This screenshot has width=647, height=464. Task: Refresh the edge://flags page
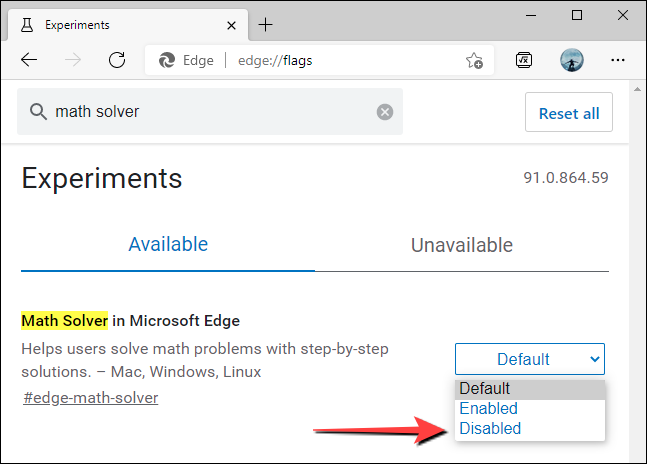pos(115,60)
